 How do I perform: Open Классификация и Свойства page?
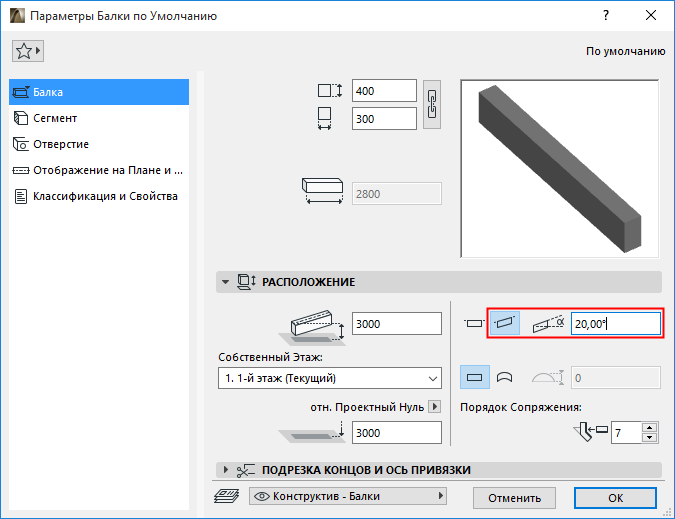coord(99,196)
